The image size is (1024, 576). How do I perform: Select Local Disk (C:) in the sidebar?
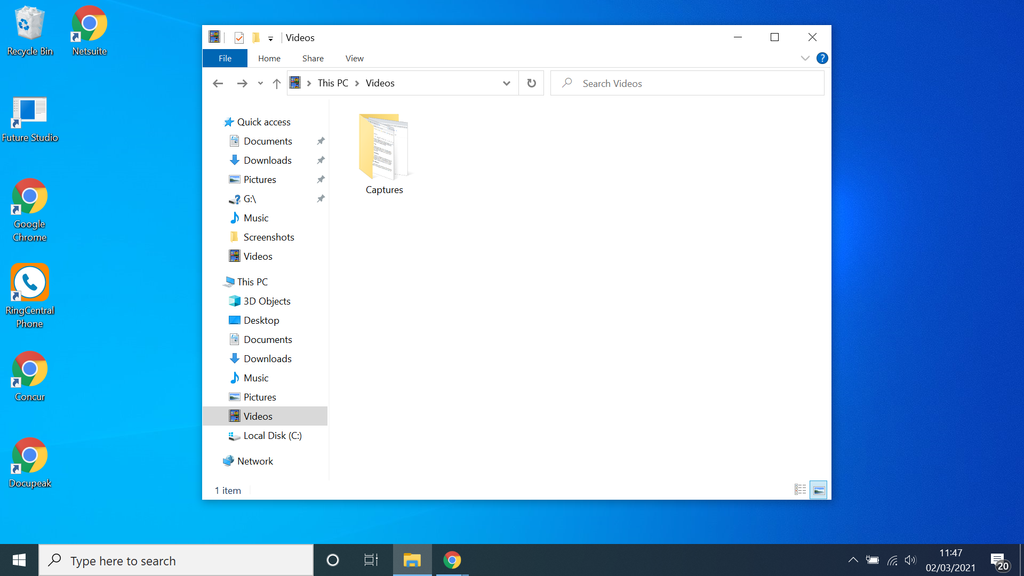[x=271, y=435]
